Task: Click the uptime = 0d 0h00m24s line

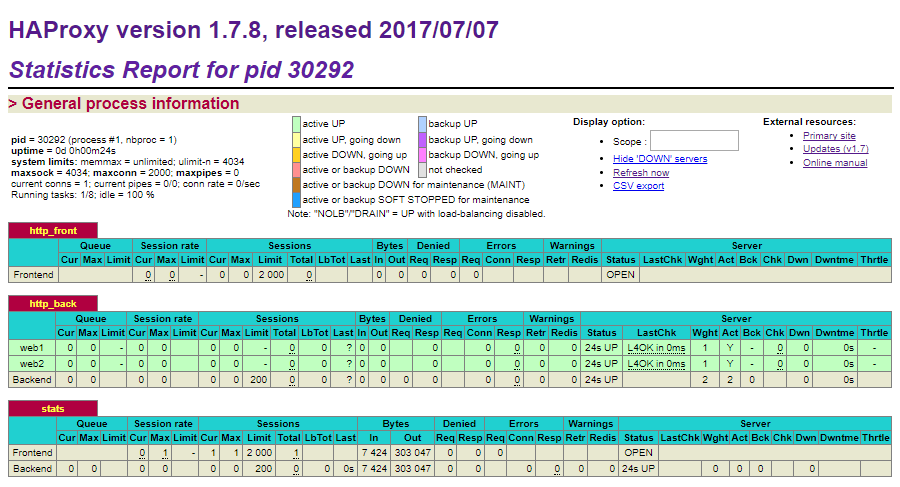Action: click(x=63, y=150)
